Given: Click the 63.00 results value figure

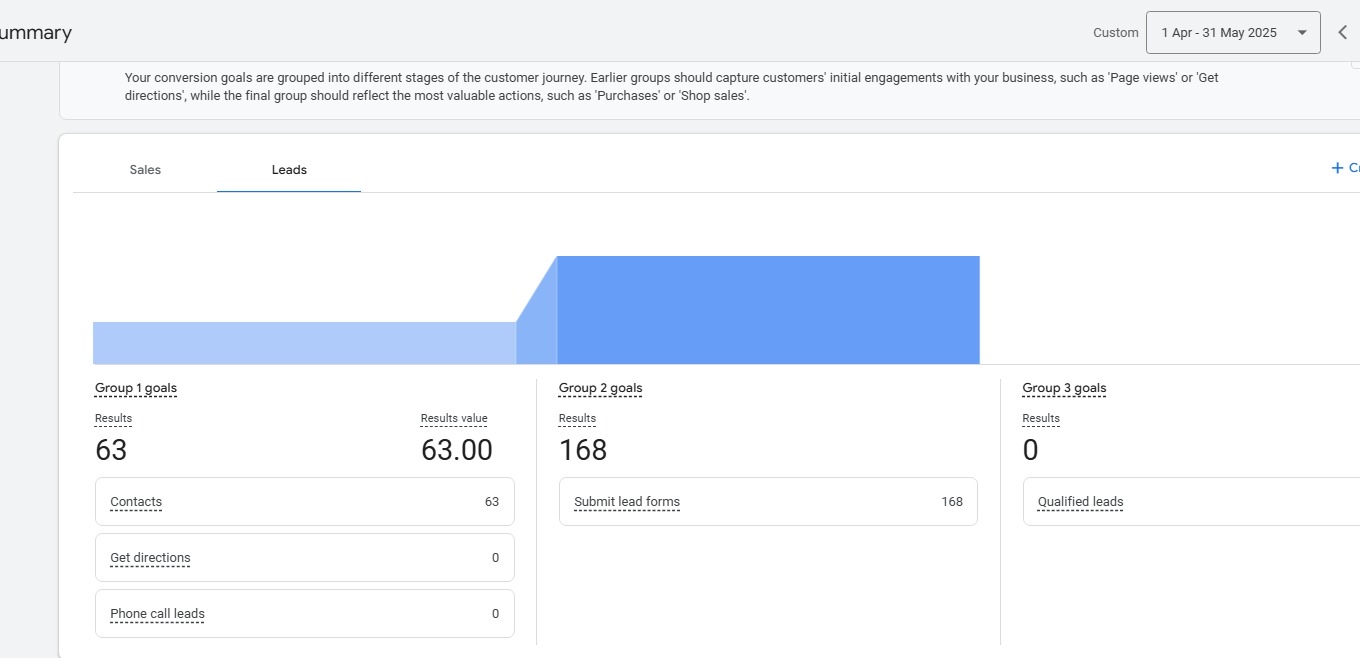Looking at the screenshot, I should (x=456, y=451).
